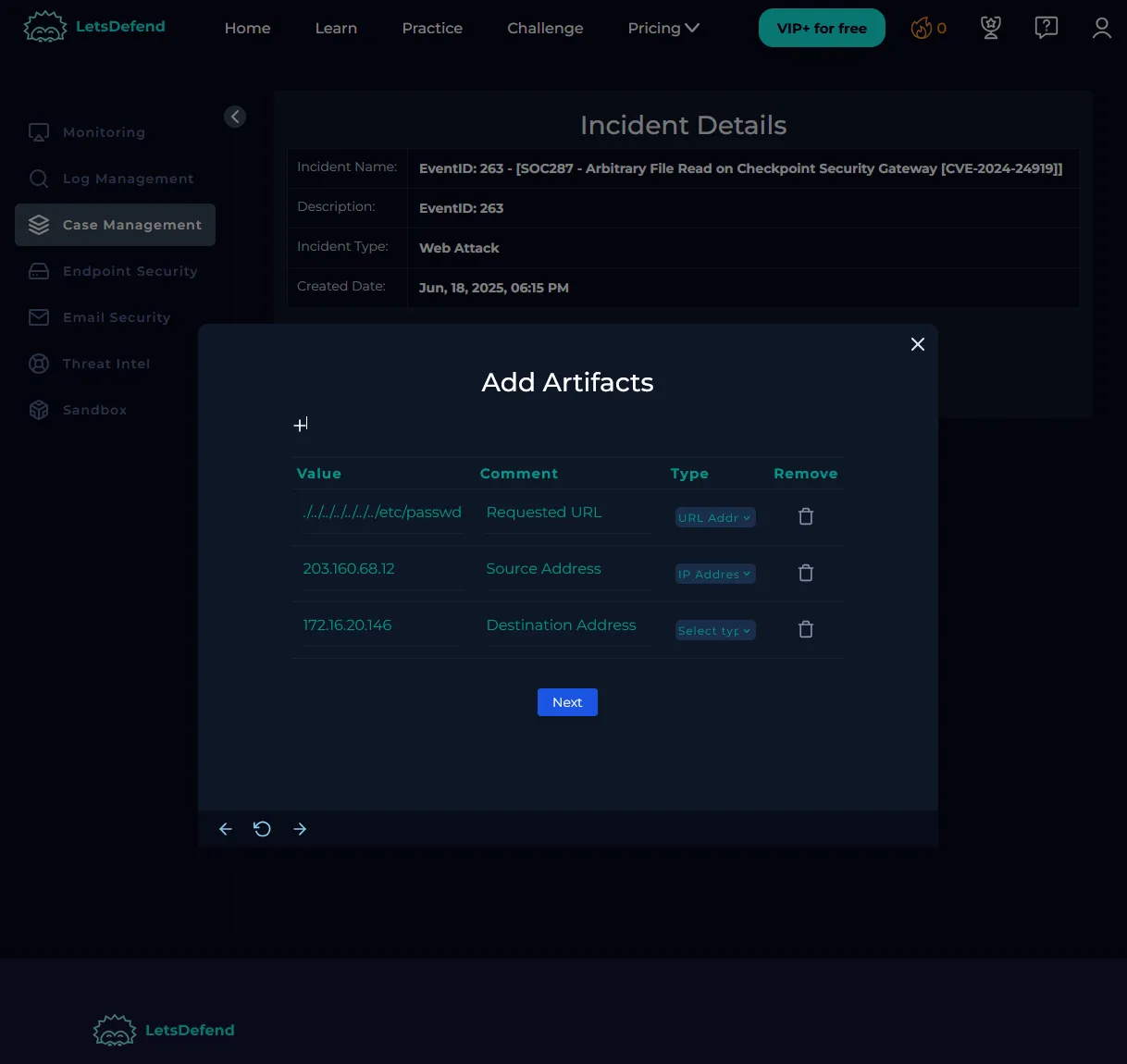Click the VIP+ for free button
This screenshot has height=1064, width=1127.
(x=822, y=28)
